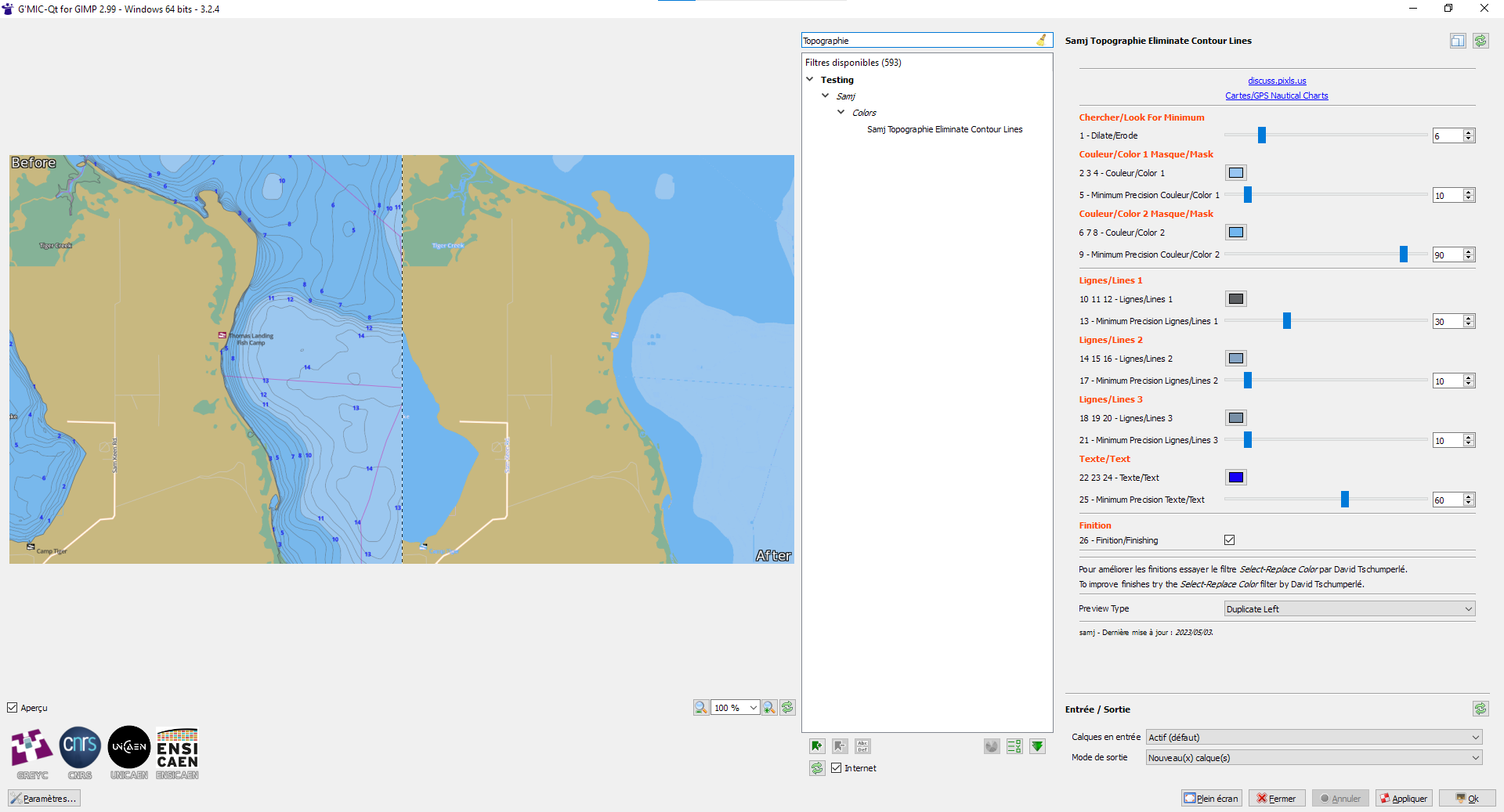Uncheck the Internet checkbox
The image size is (1504, 812).
point(837,768)
